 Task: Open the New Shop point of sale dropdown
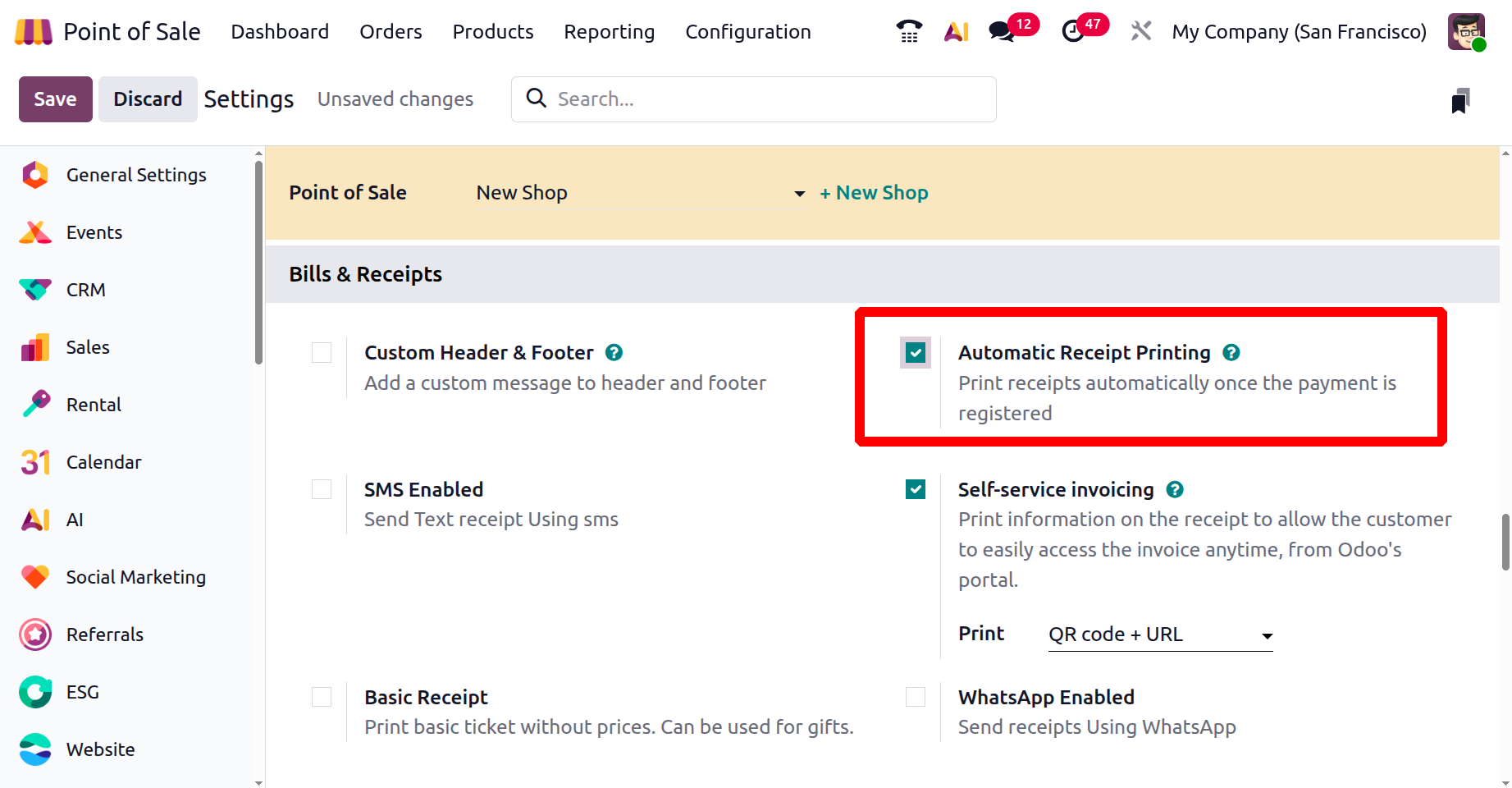coord(640,193)
